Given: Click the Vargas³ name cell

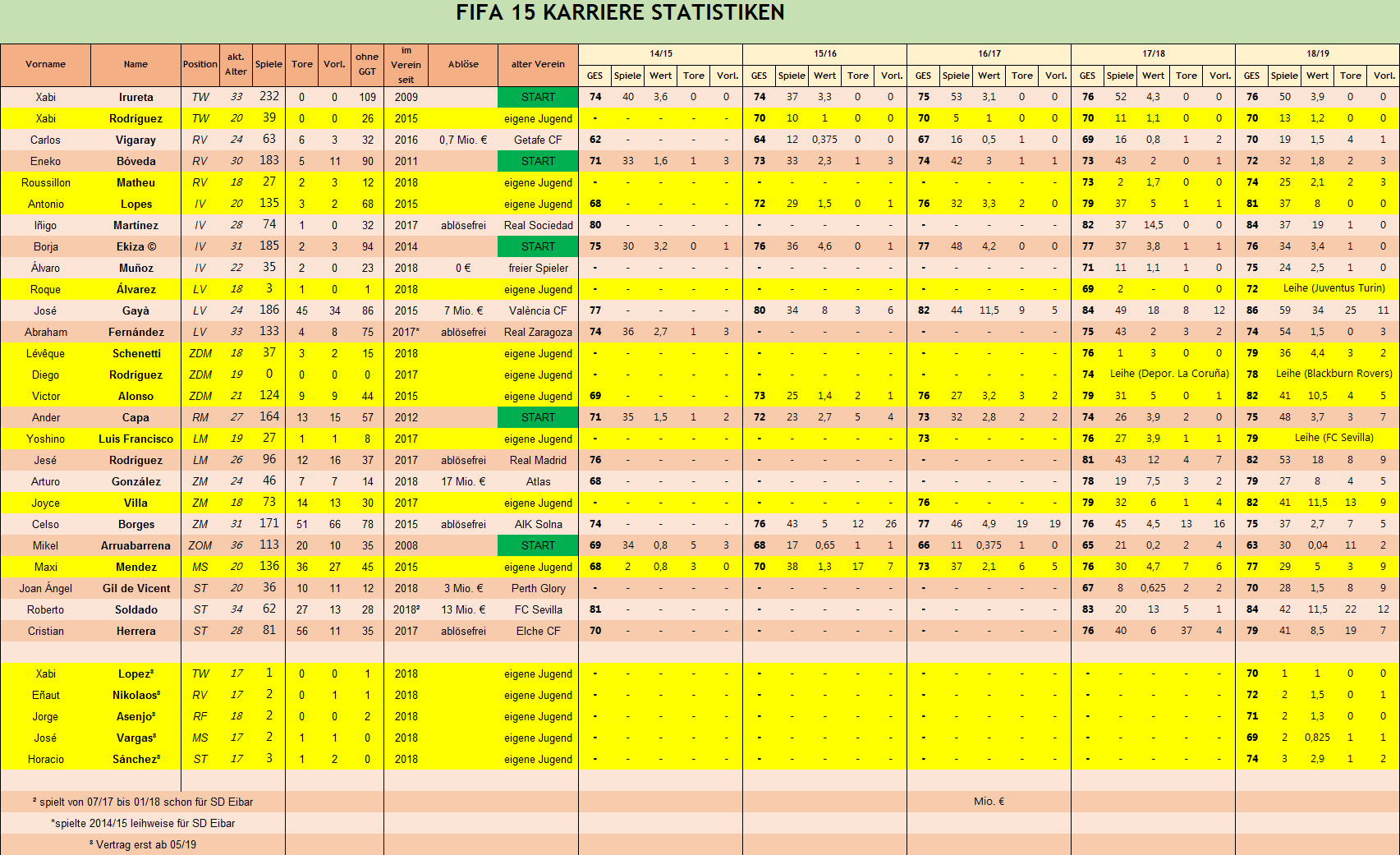Looking at the screenshot, I should click(x=136, y=738).
